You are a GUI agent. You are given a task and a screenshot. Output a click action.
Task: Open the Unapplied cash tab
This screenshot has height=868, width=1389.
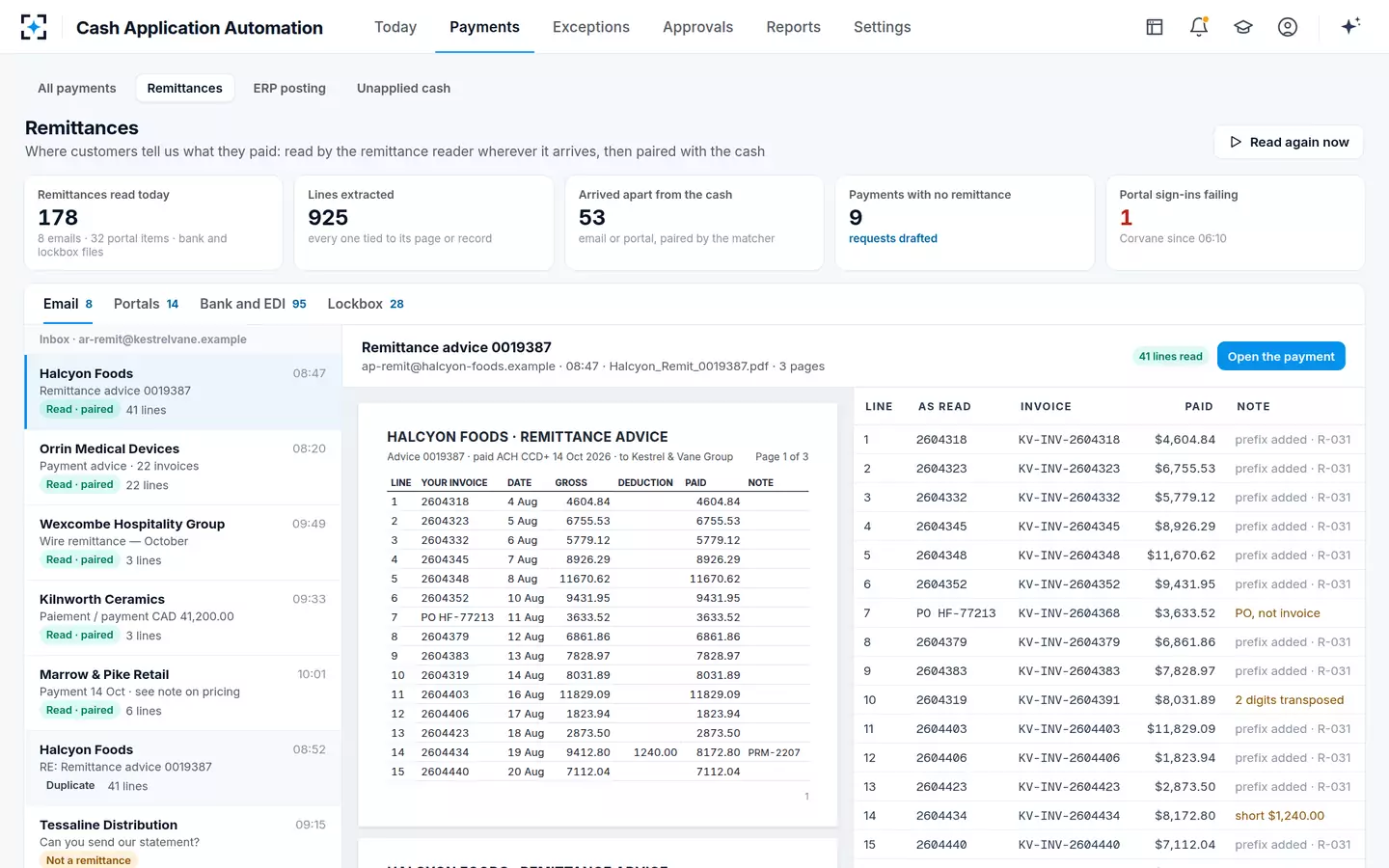[403, 88]
